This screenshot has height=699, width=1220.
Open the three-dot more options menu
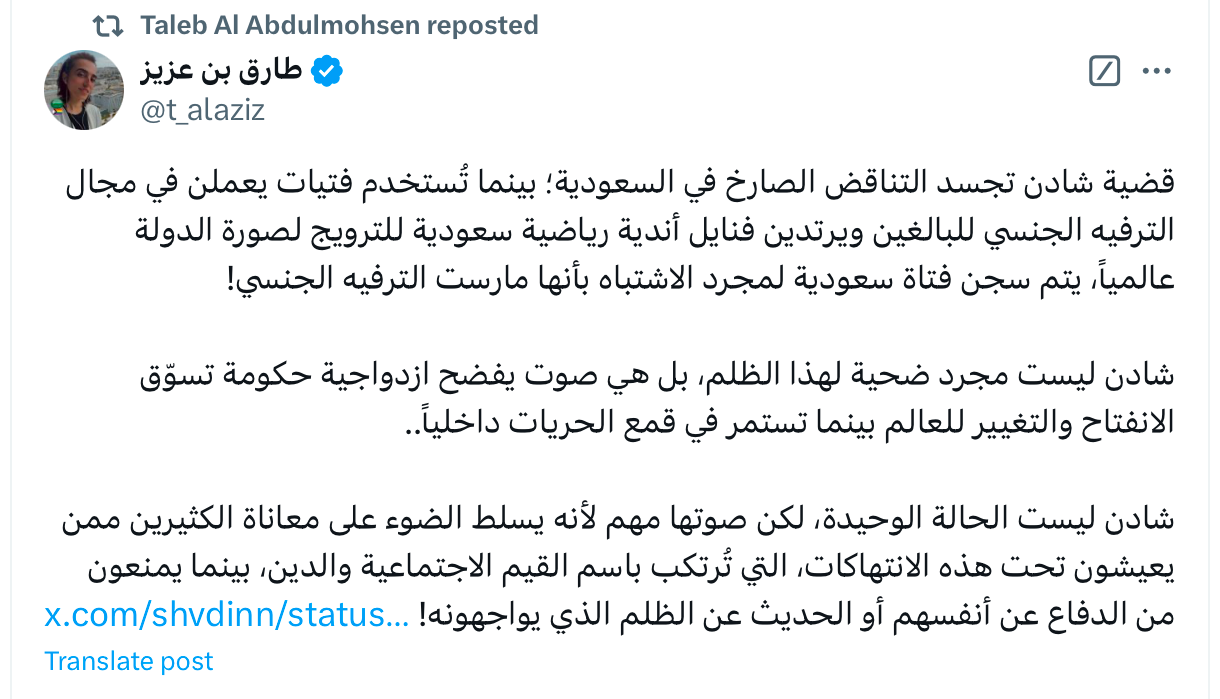pos(1156,71)
